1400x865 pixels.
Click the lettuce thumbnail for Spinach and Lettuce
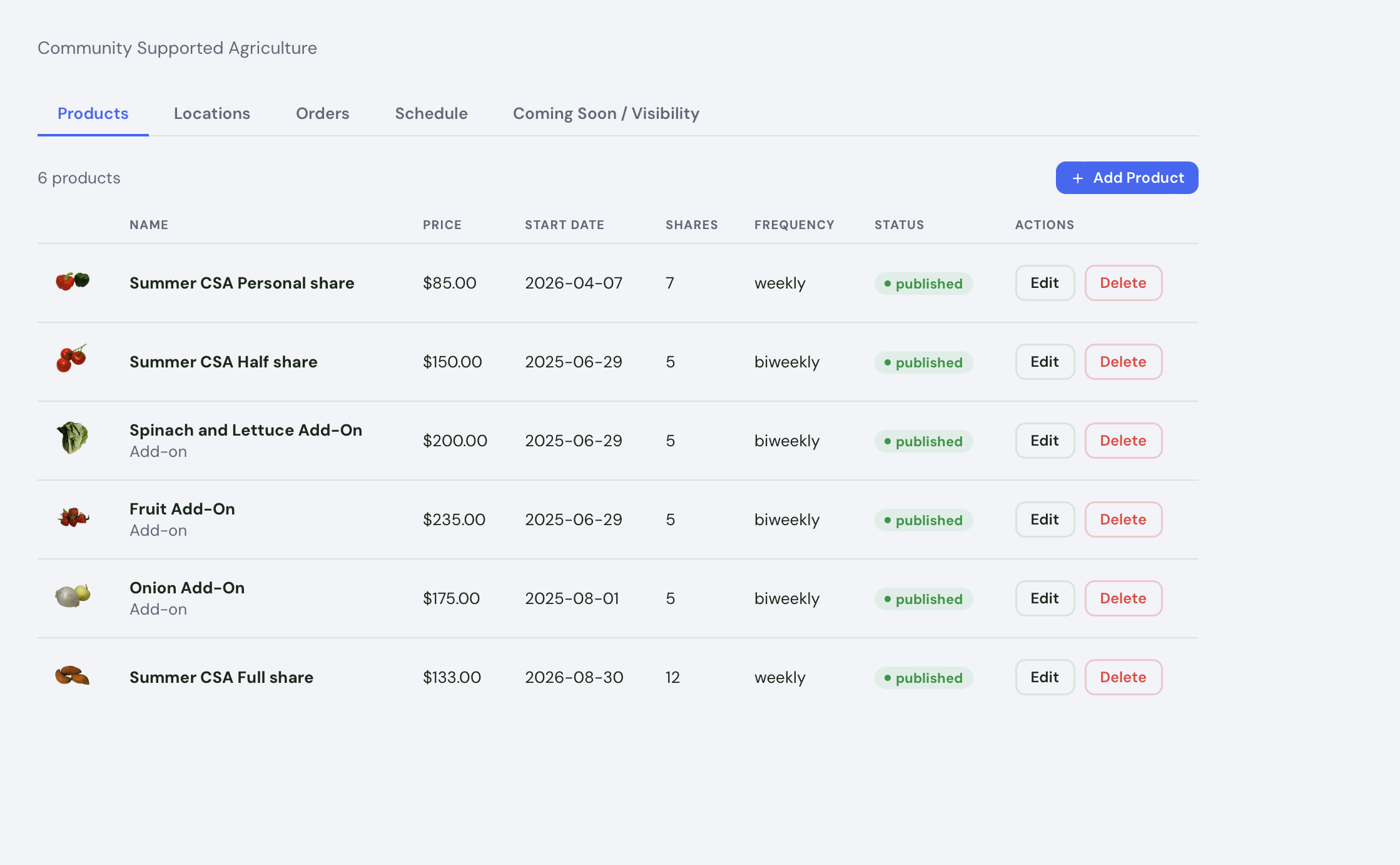coord(73,437)
